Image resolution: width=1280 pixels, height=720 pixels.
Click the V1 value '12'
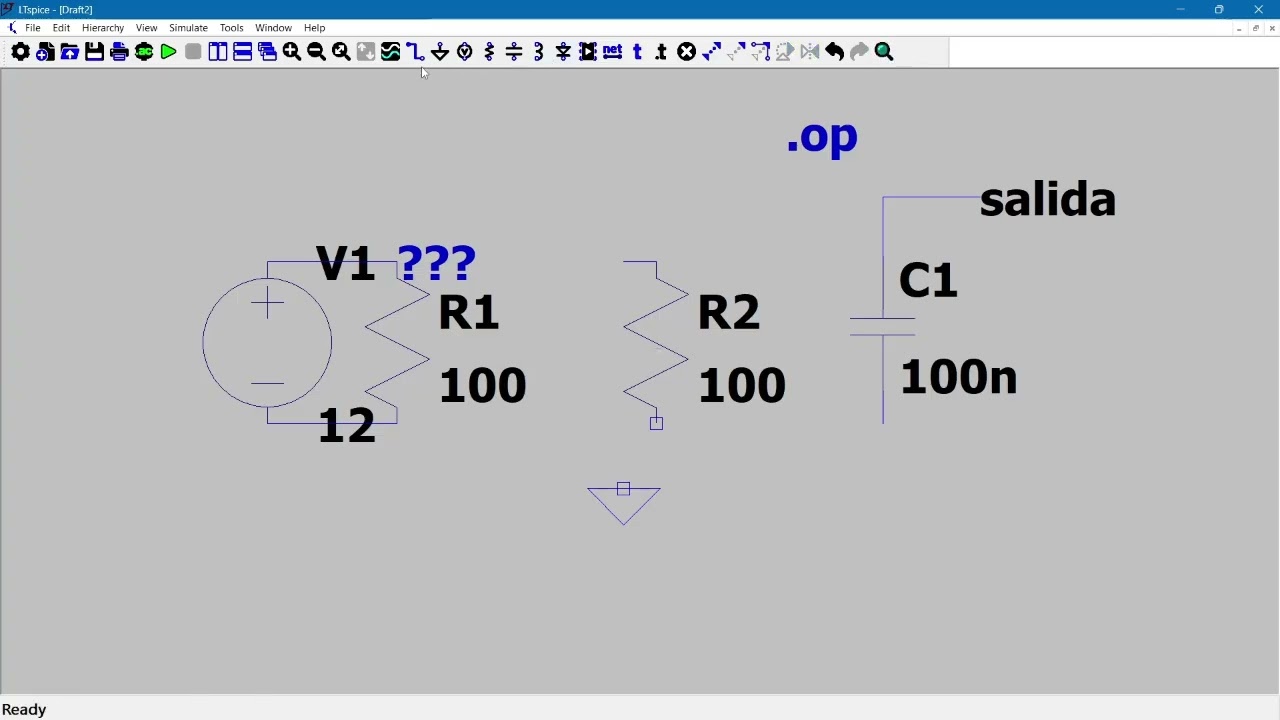346,425
